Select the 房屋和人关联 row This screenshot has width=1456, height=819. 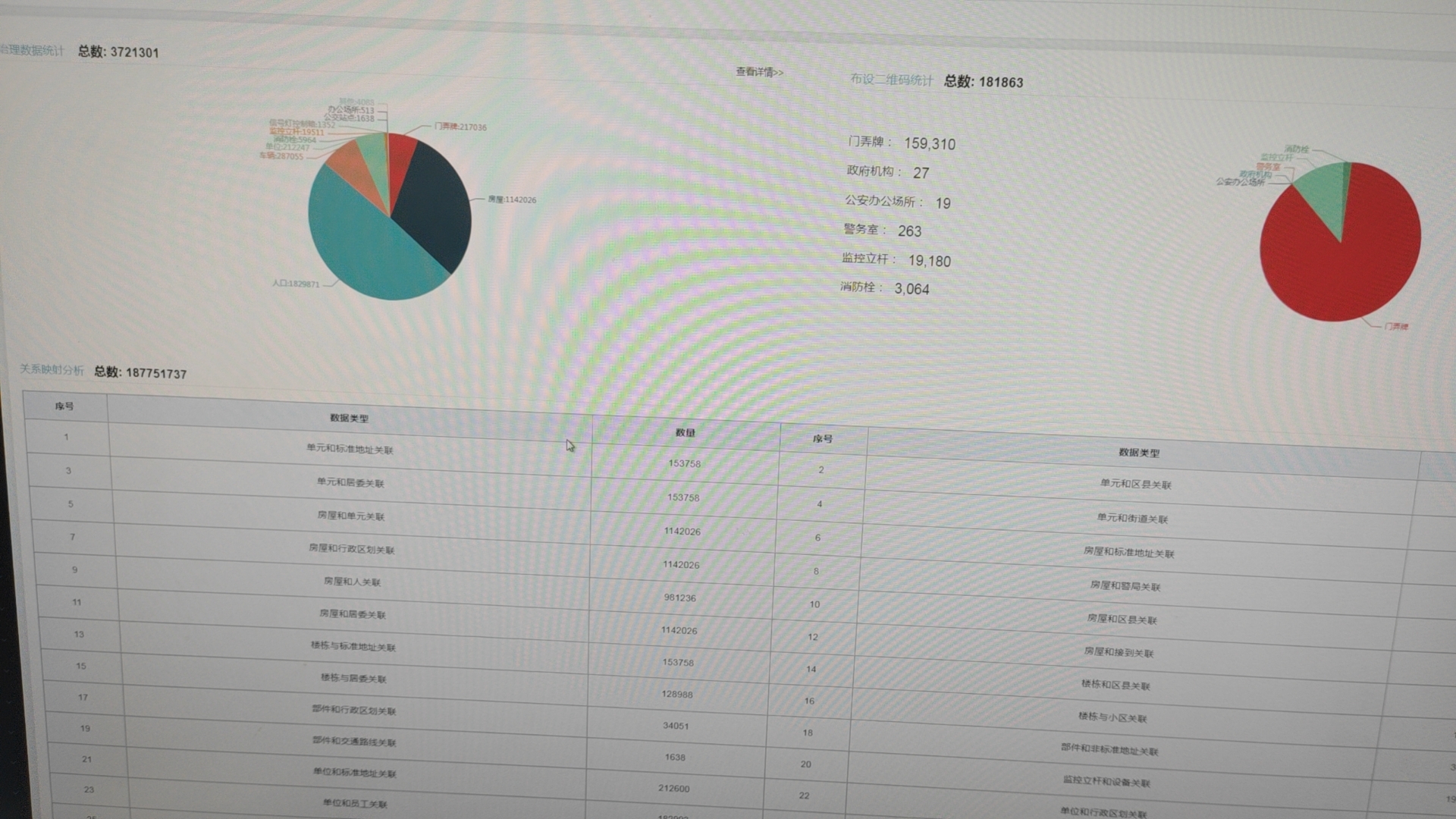click(352, 582)
